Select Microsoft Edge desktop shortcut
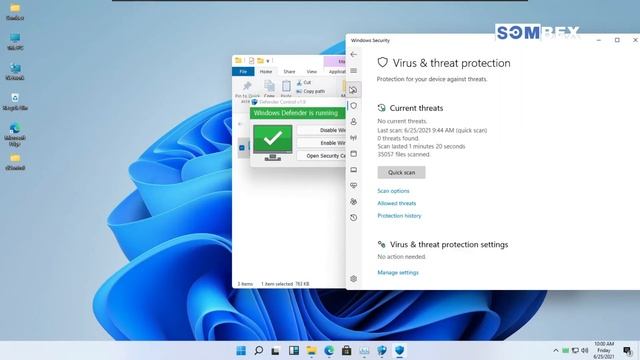The width and height of the screenshot is (640, 360). (x=15, y=134)
